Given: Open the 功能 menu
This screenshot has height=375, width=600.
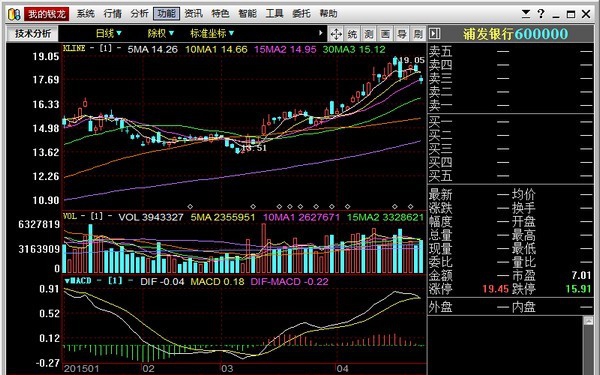Looking at the screenshot, I should 166,14.
